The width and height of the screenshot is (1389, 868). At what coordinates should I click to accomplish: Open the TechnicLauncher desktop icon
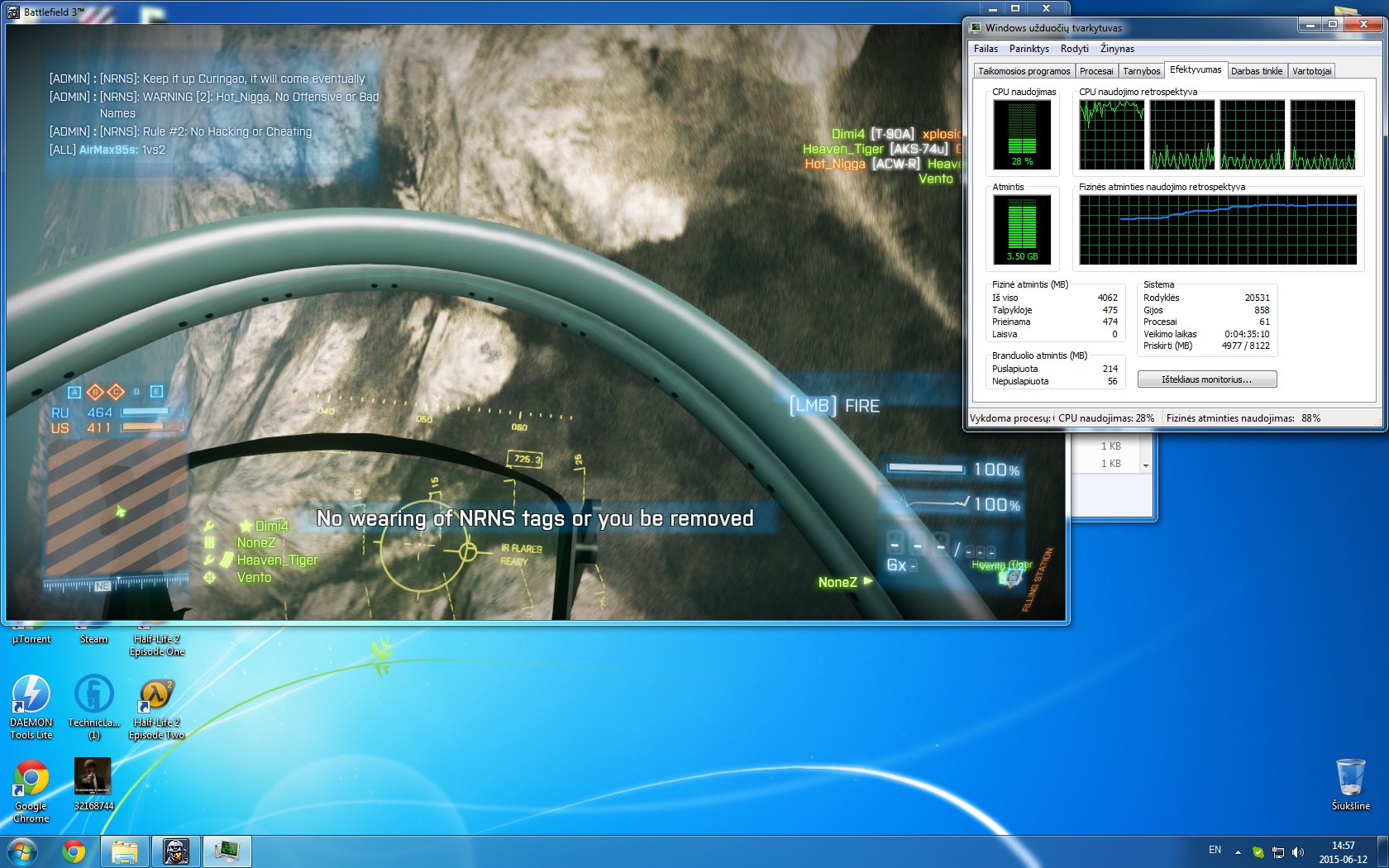93,707
